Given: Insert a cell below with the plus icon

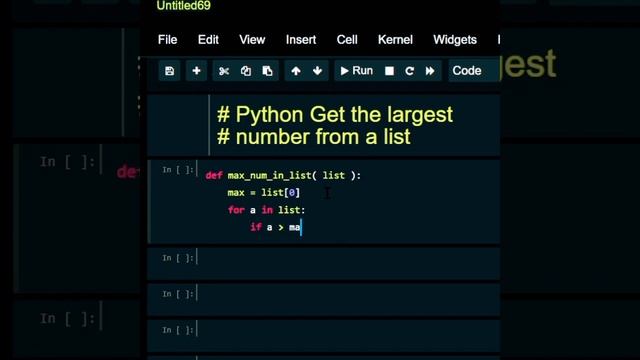Looking at the screenshot, I should click(x=196, y=71).
